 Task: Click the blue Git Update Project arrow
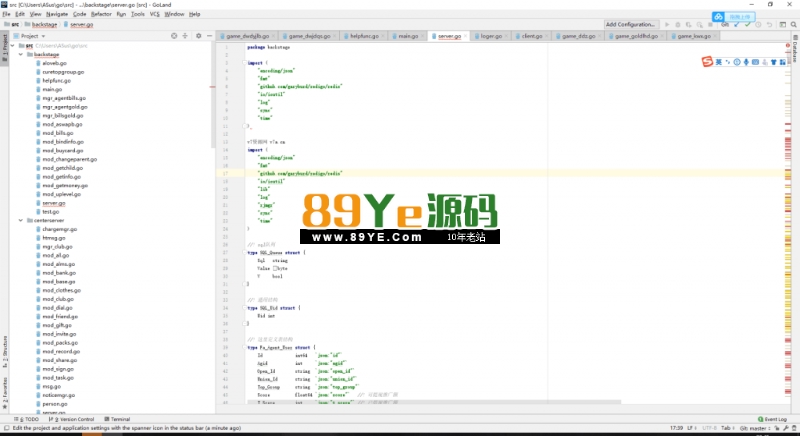(x=736, y=24)
